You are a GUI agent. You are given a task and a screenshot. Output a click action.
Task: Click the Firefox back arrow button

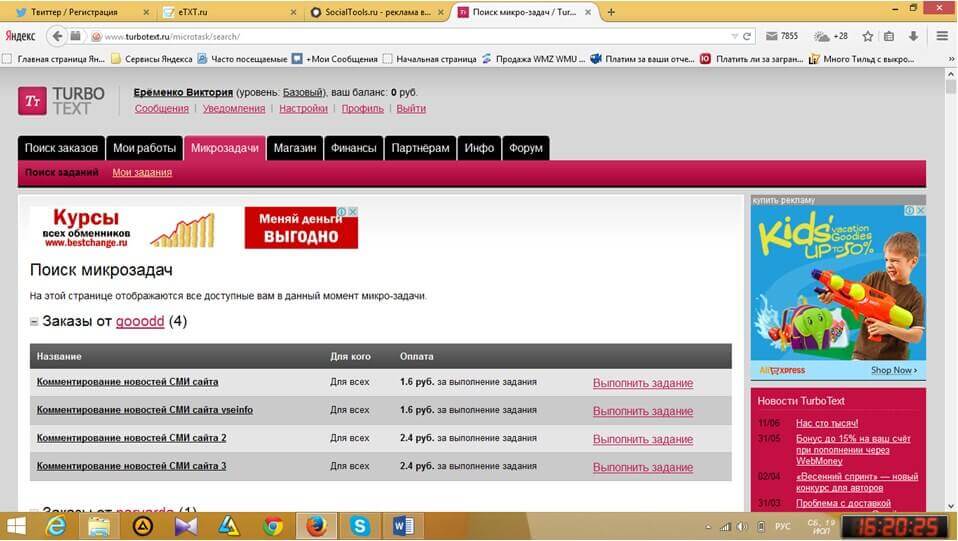coord(57,36)
